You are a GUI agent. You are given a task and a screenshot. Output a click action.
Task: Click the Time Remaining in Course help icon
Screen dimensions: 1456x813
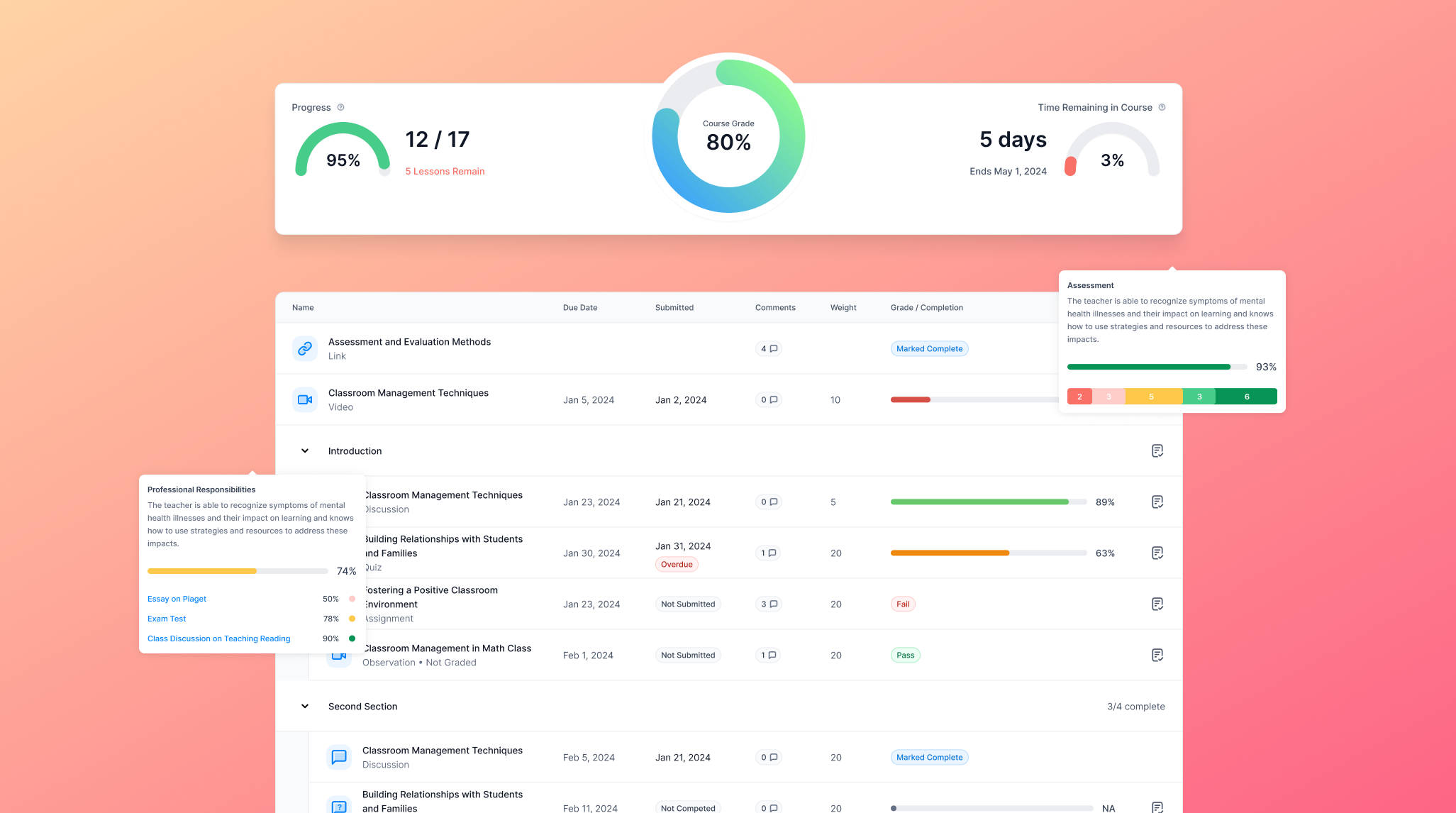(1162, 107)
